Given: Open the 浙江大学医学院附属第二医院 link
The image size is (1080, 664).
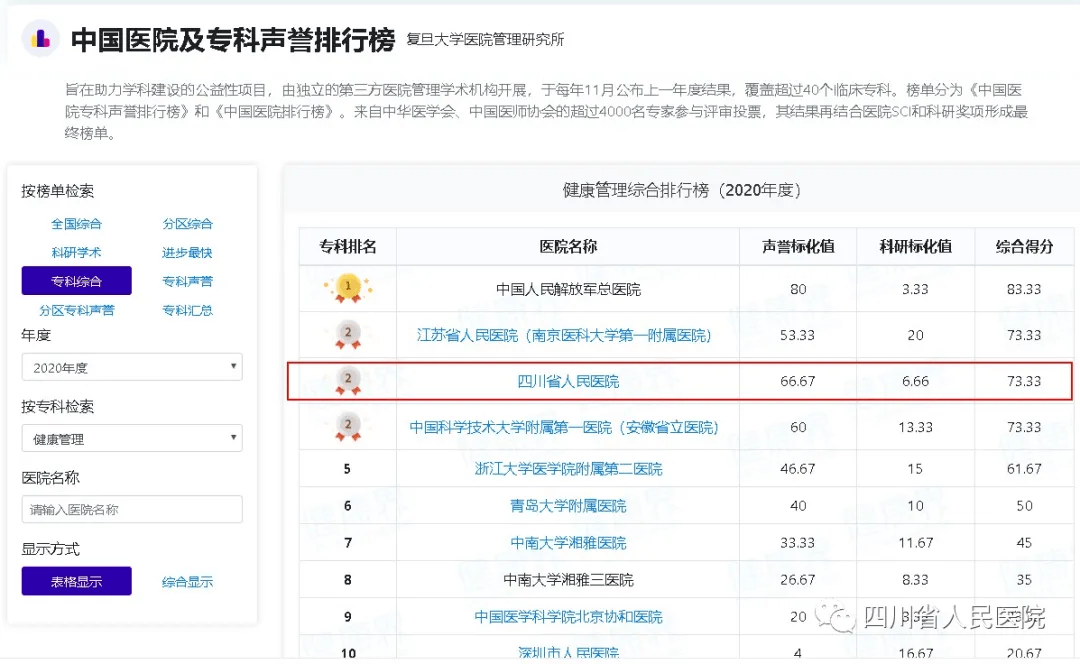Looking at the screenshot, I should tap(568, 469).
